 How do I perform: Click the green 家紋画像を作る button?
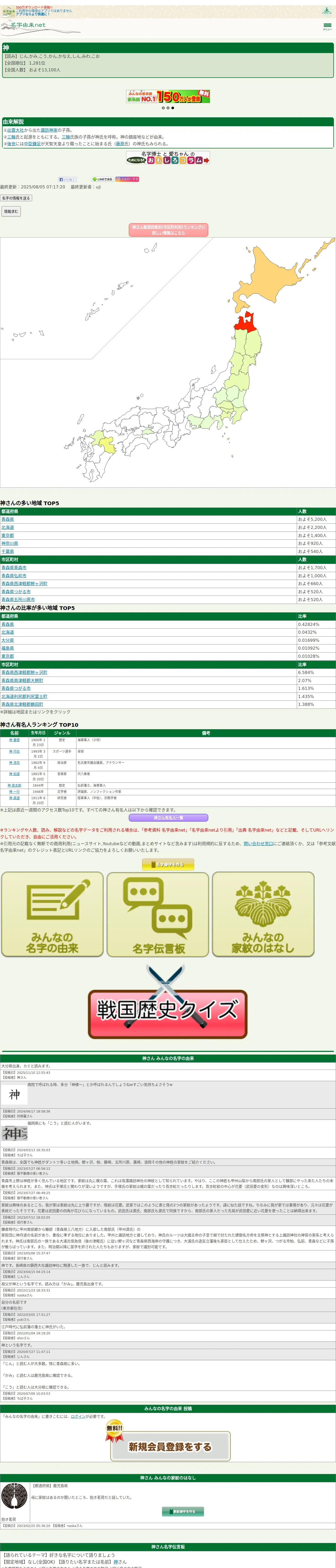183,1511
